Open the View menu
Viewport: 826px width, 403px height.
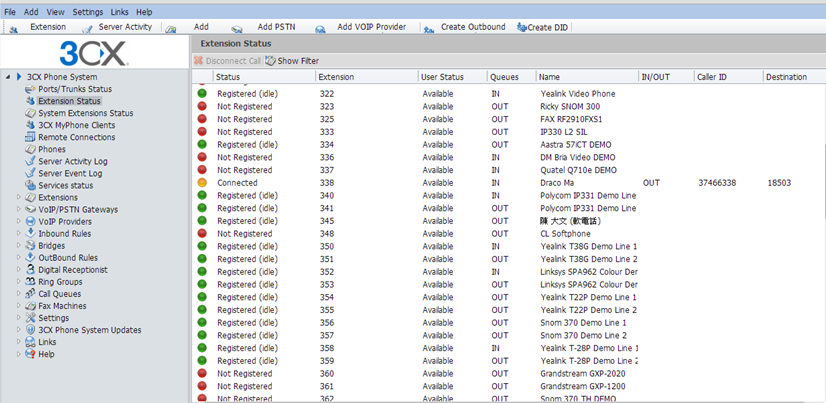pos(55,12)
